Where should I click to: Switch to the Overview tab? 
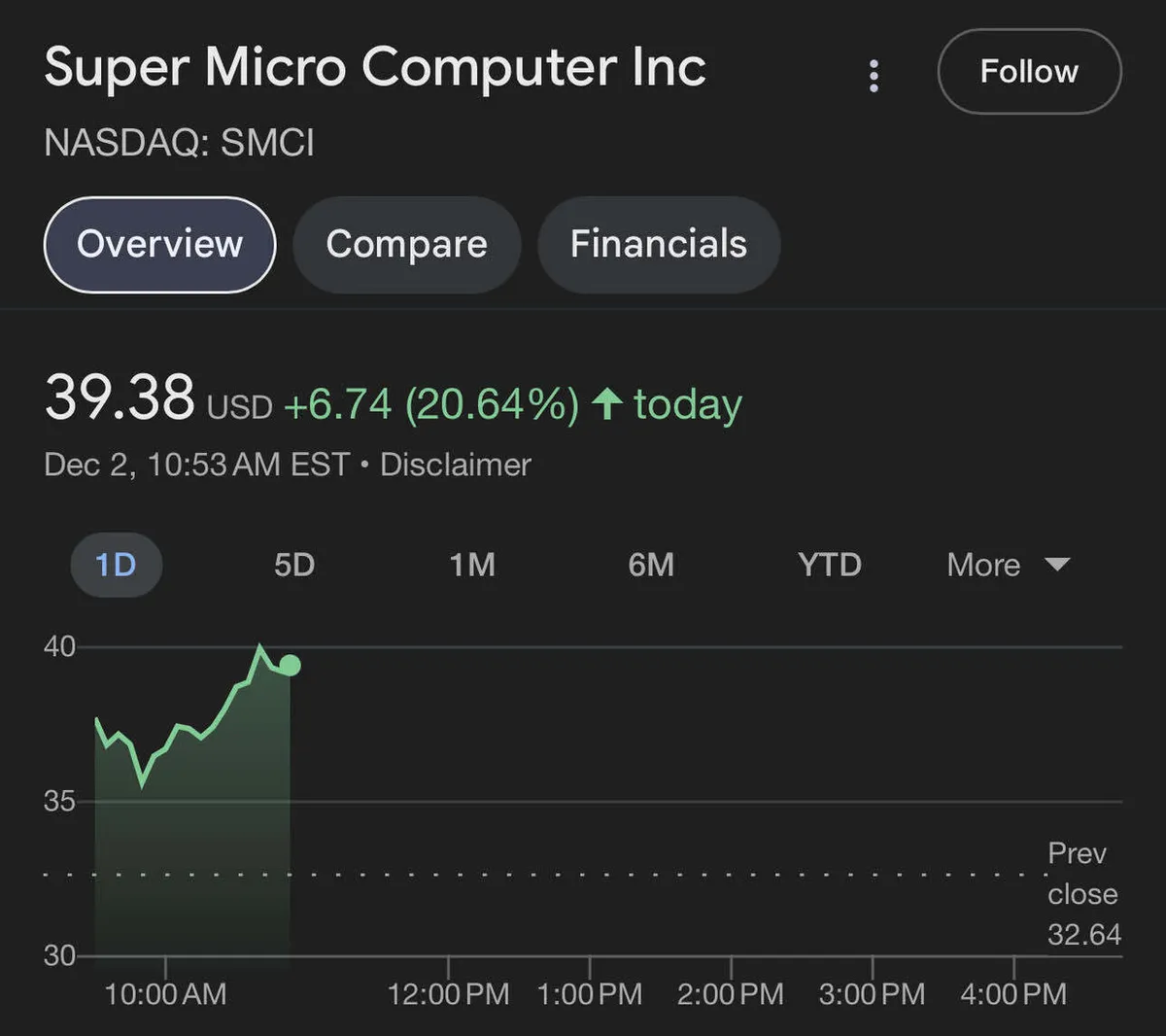(160, 244)
